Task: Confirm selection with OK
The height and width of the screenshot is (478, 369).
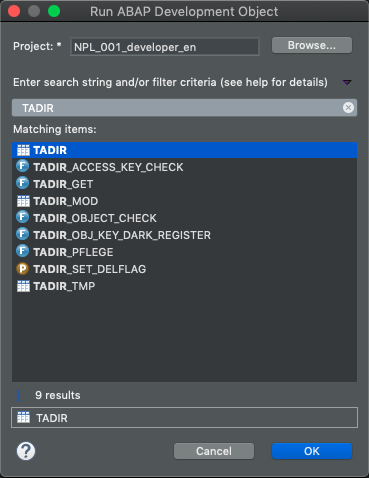Action: 312,451
